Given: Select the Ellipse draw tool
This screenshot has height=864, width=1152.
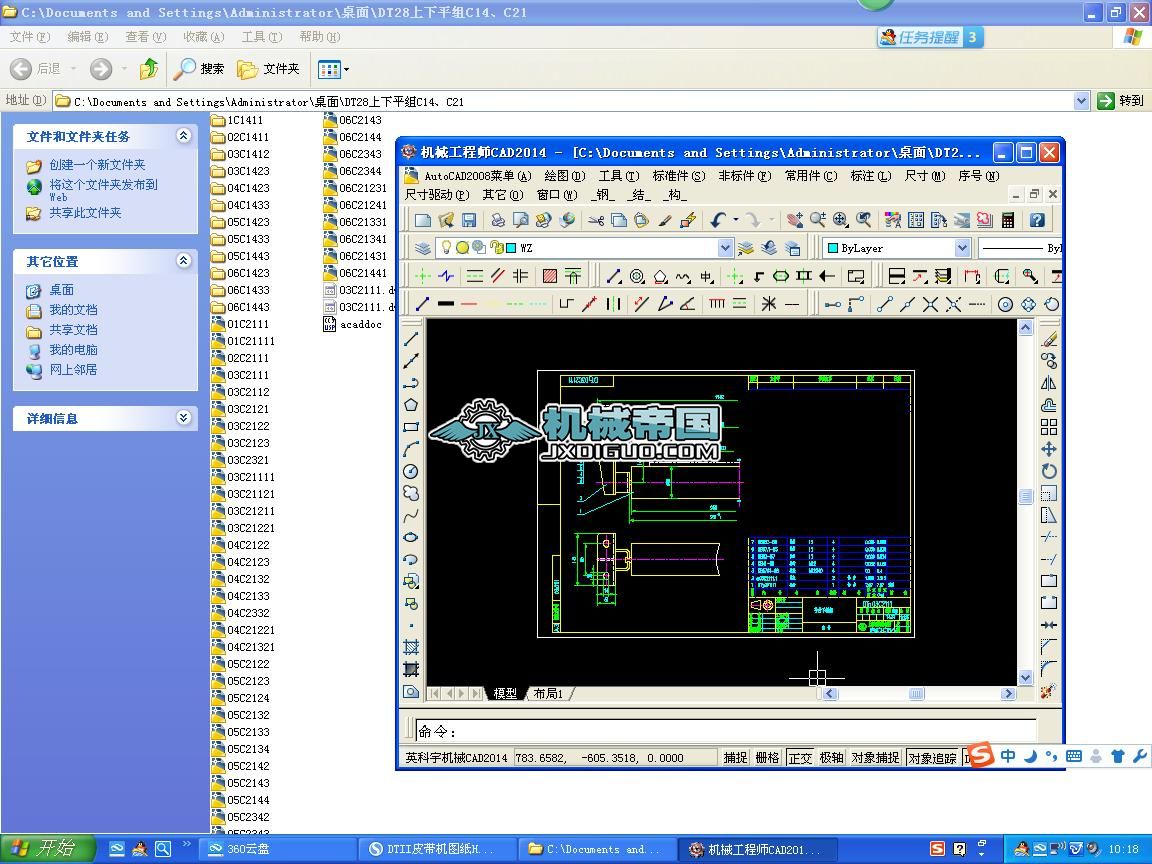Looking at the screenshot, I should point(411,537).
